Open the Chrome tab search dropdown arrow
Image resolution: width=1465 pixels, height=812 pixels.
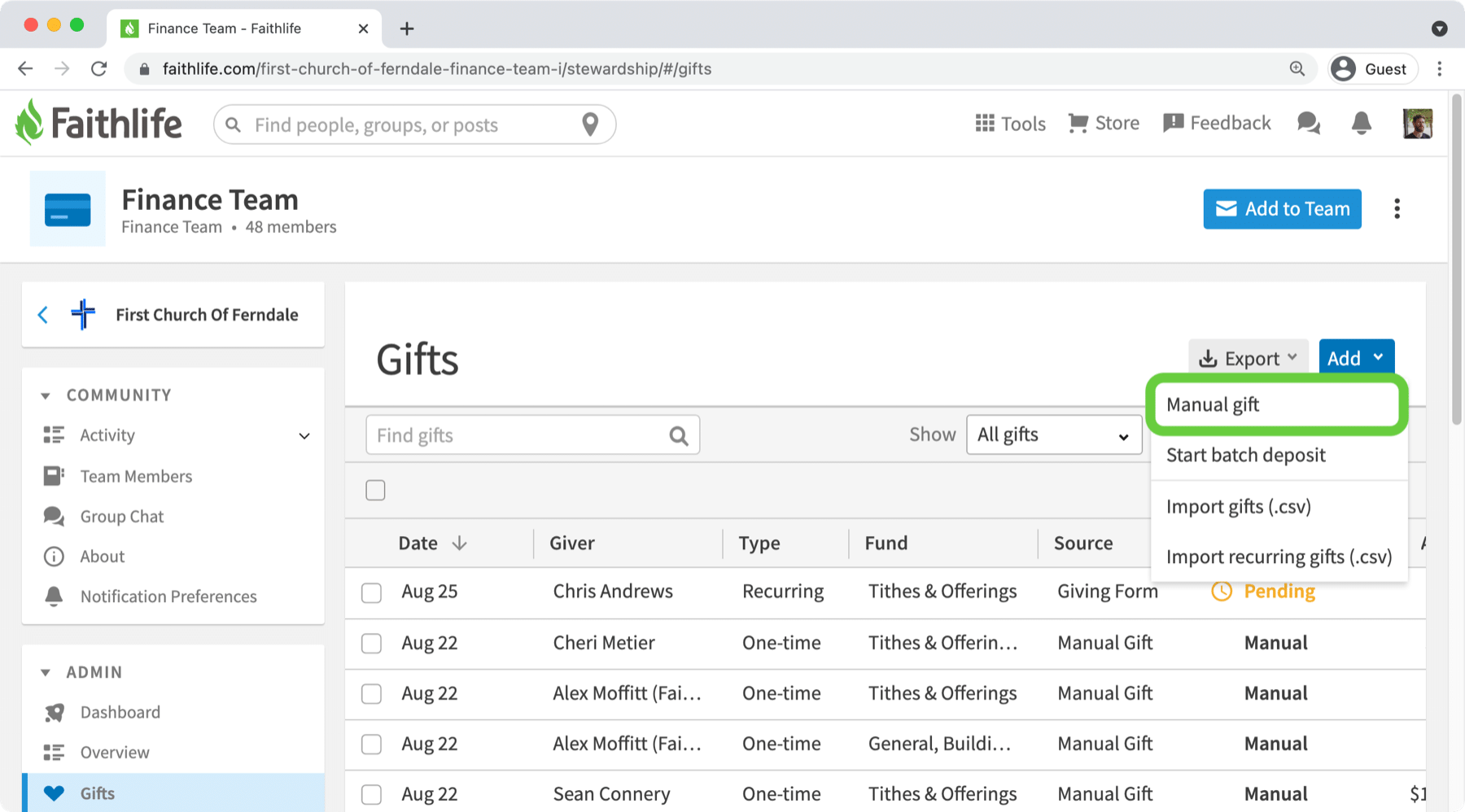1439,28
